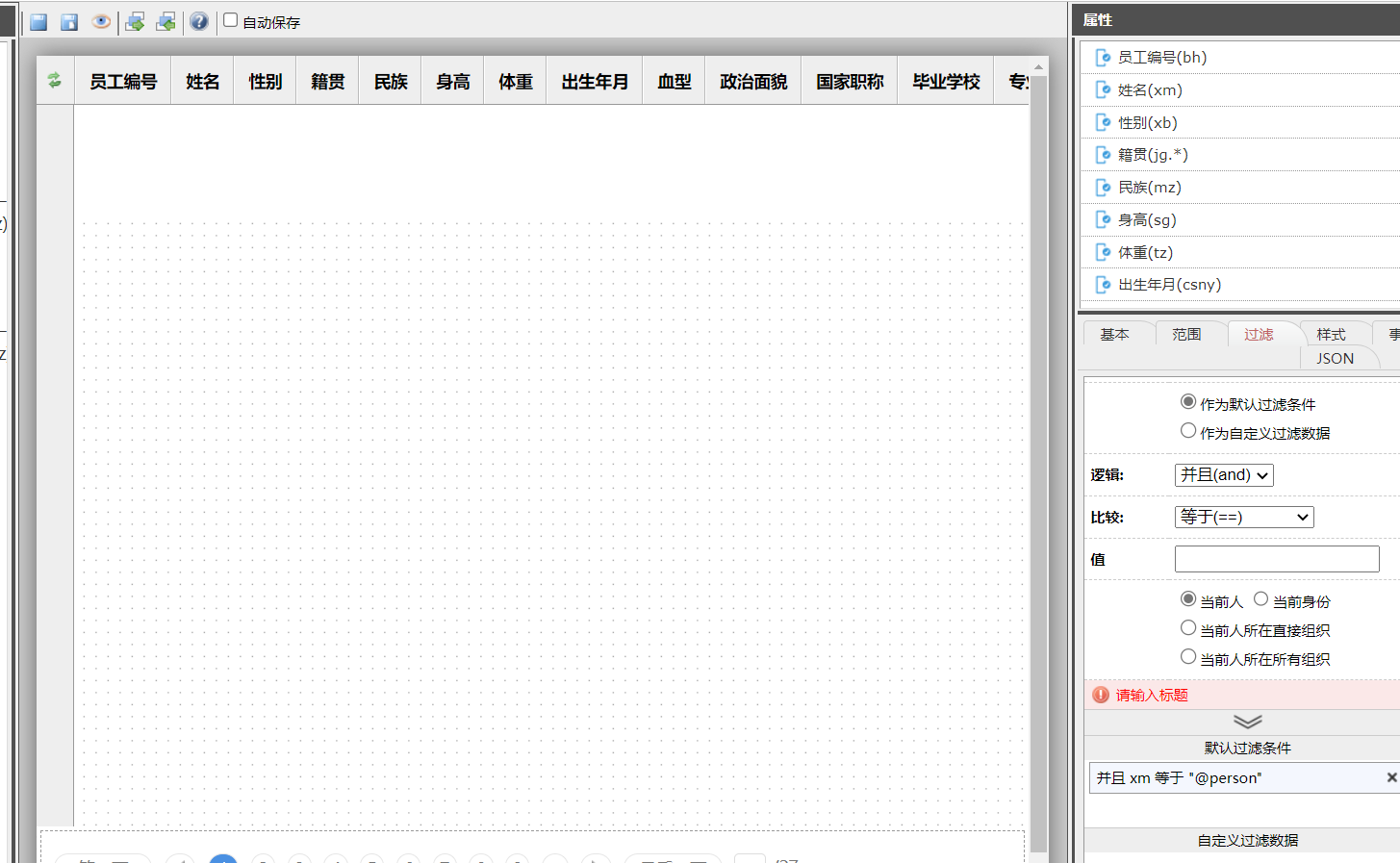Click the 员工编号 column header

pos(123,82)
